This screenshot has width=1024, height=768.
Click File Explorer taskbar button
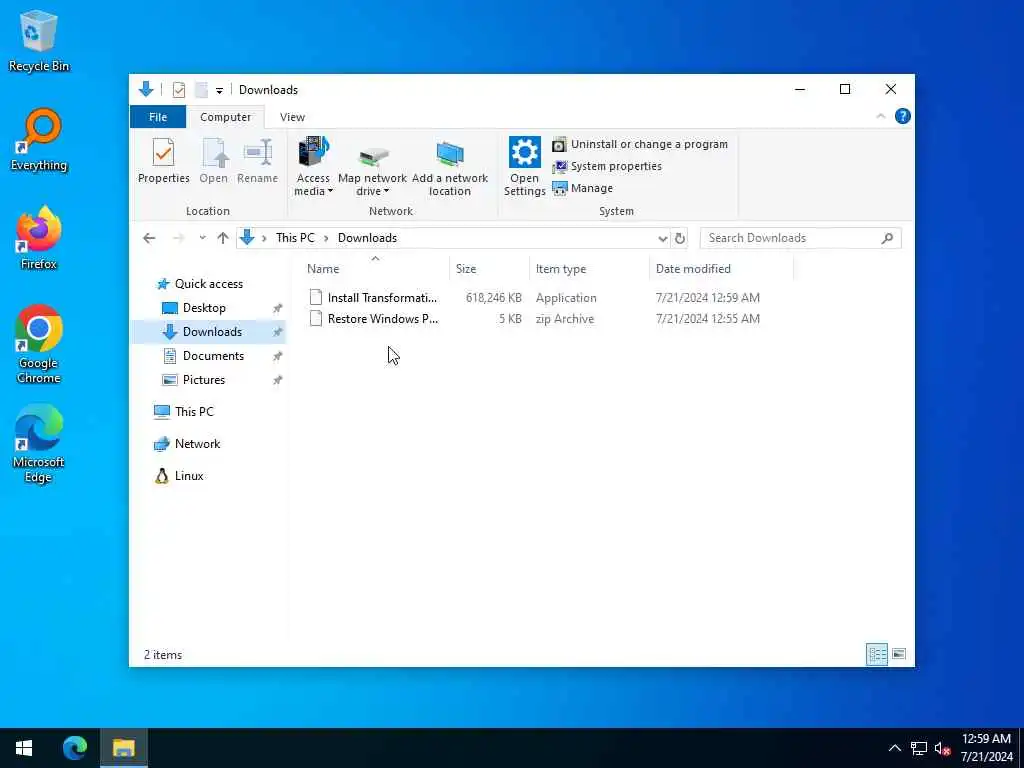pyautogui.click(x=123, y=748)
